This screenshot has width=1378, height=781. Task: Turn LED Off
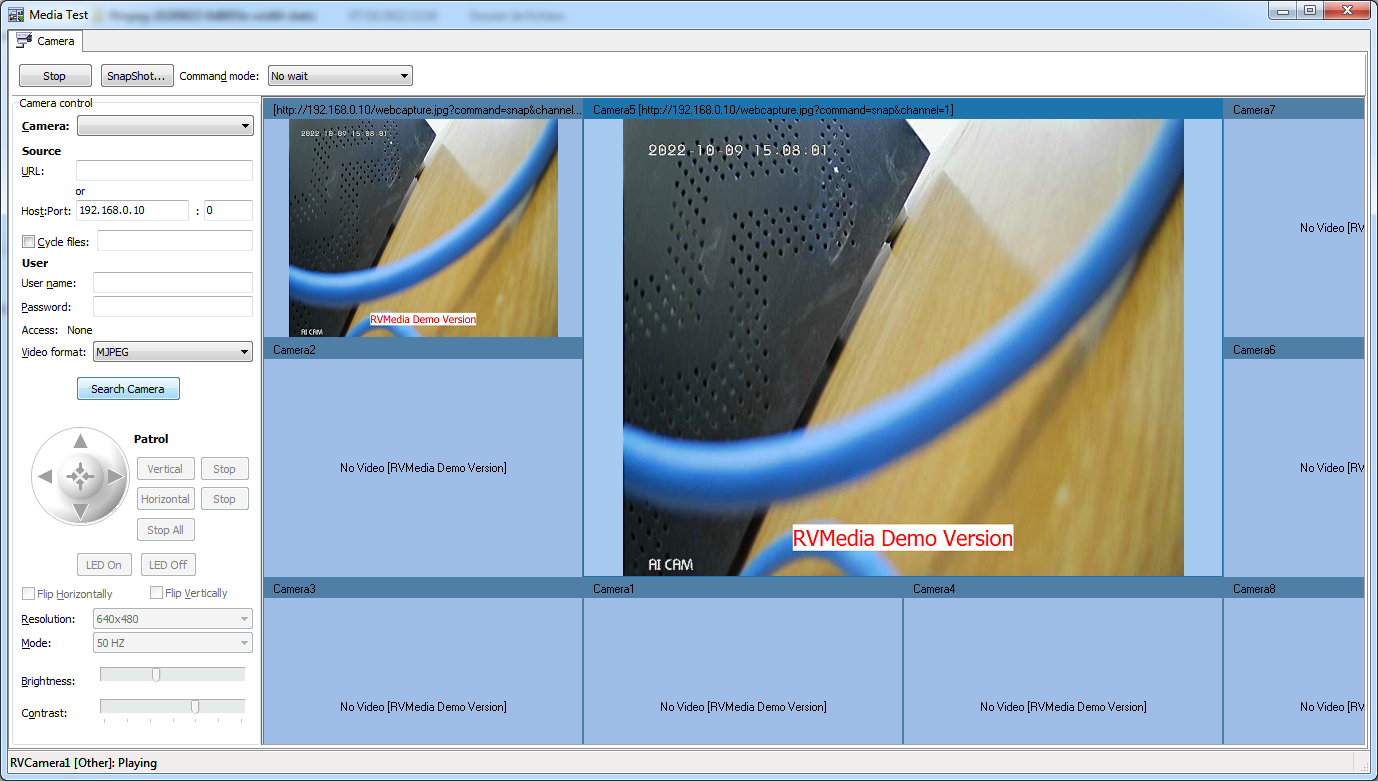click(168, 565)
